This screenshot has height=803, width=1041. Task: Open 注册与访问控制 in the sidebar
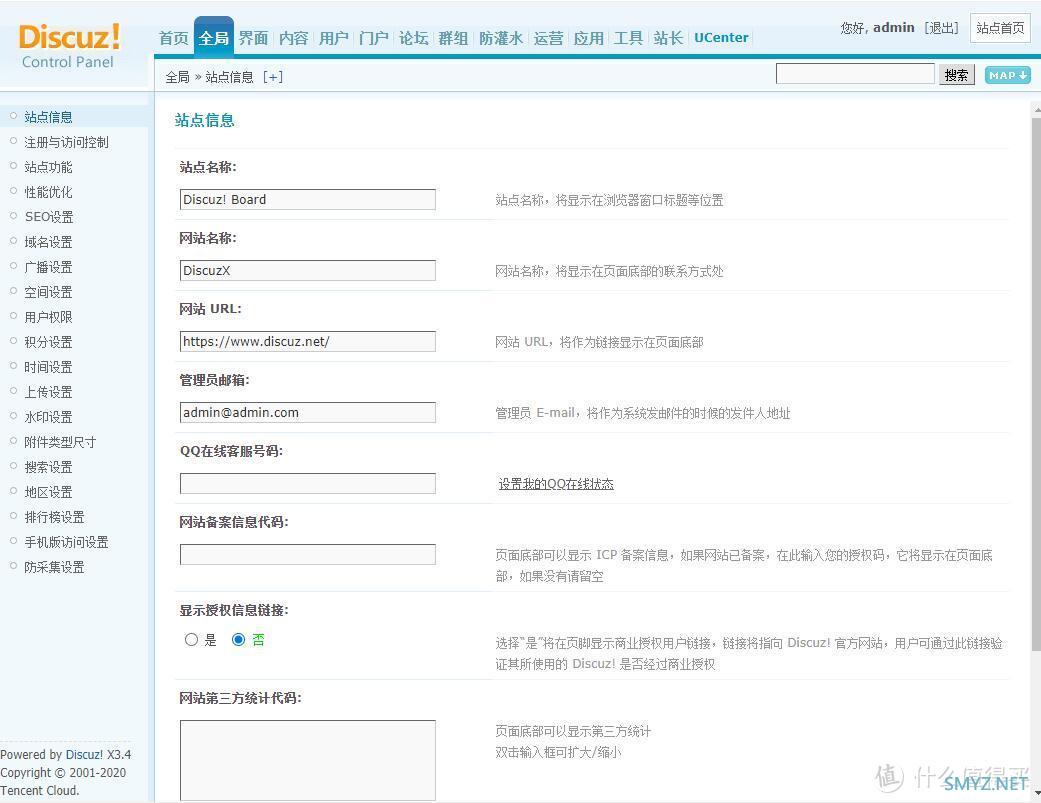66,142
